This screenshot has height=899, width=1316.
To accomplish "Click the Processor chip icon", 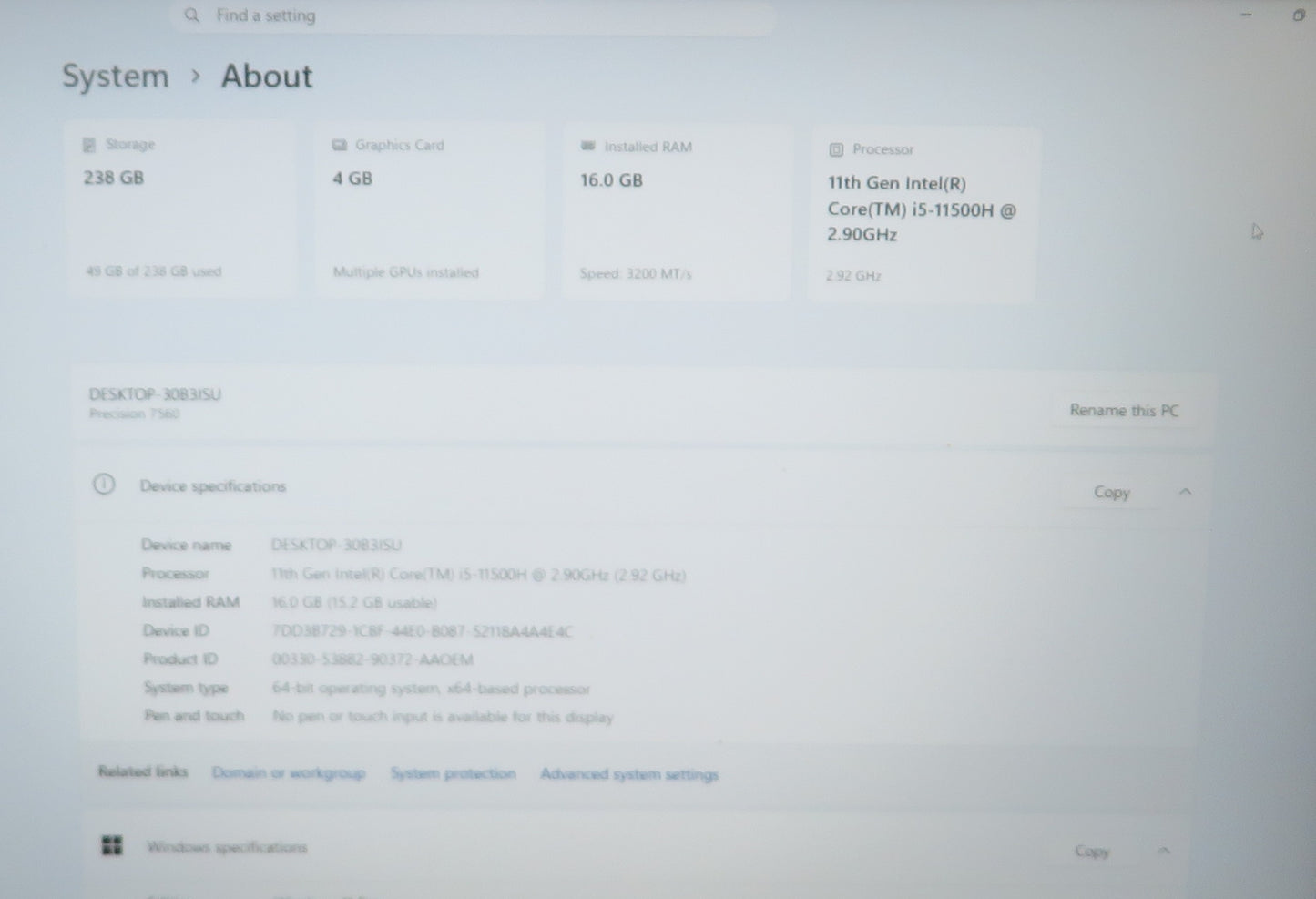I will [836, 150].
